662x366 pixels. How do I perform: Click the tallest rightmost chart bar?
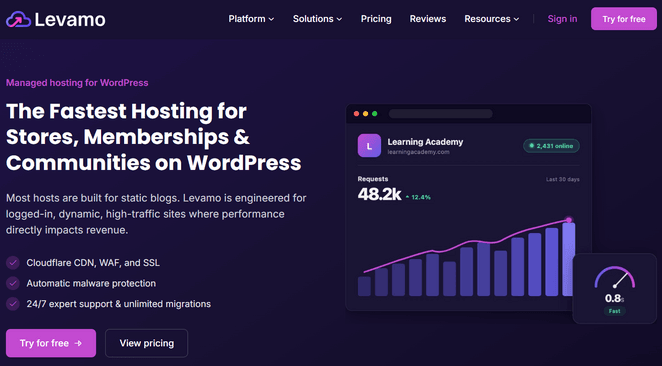[569, 259]
